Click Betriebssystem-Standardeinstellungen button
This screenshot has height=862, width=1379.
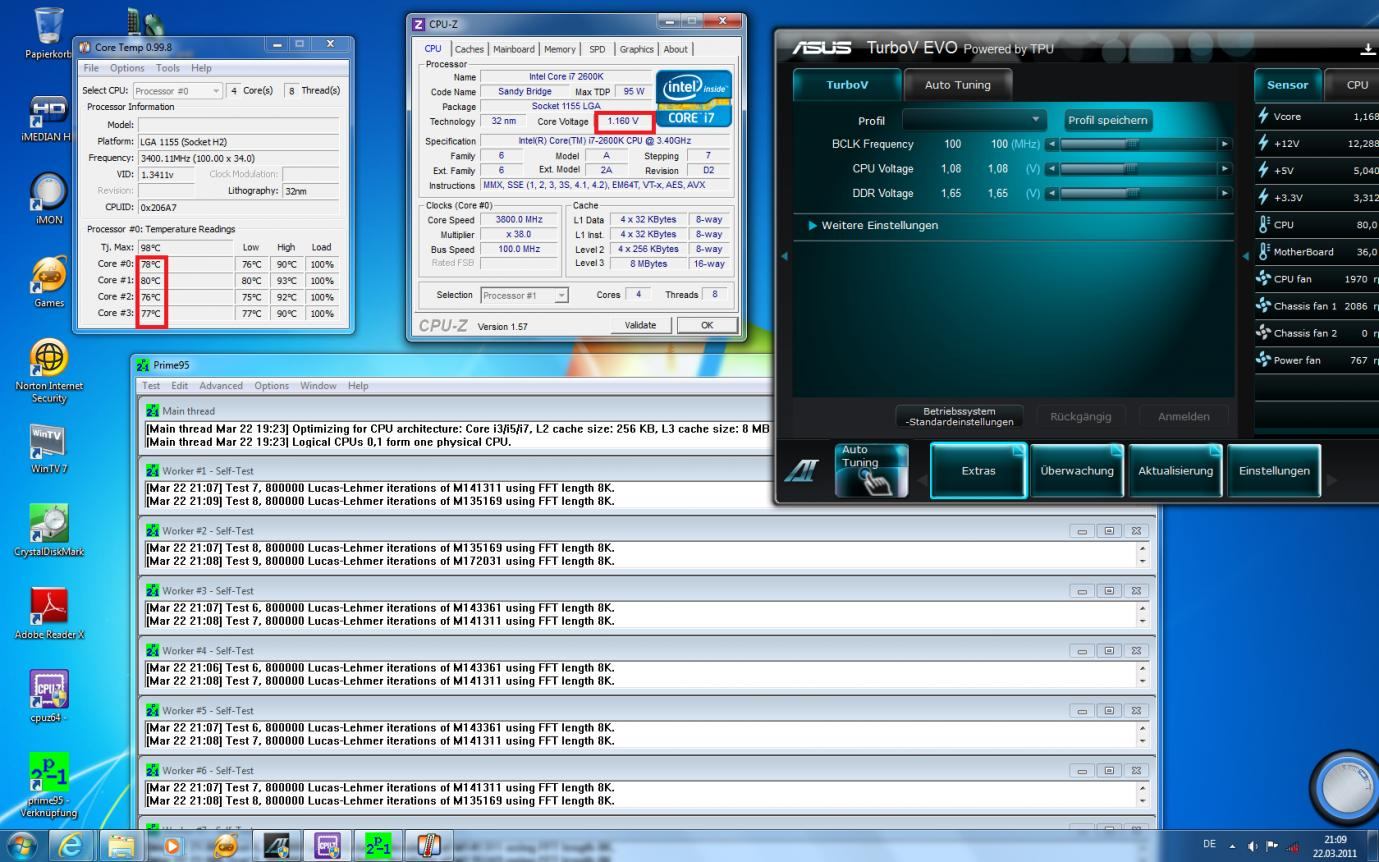pos(959,416)
